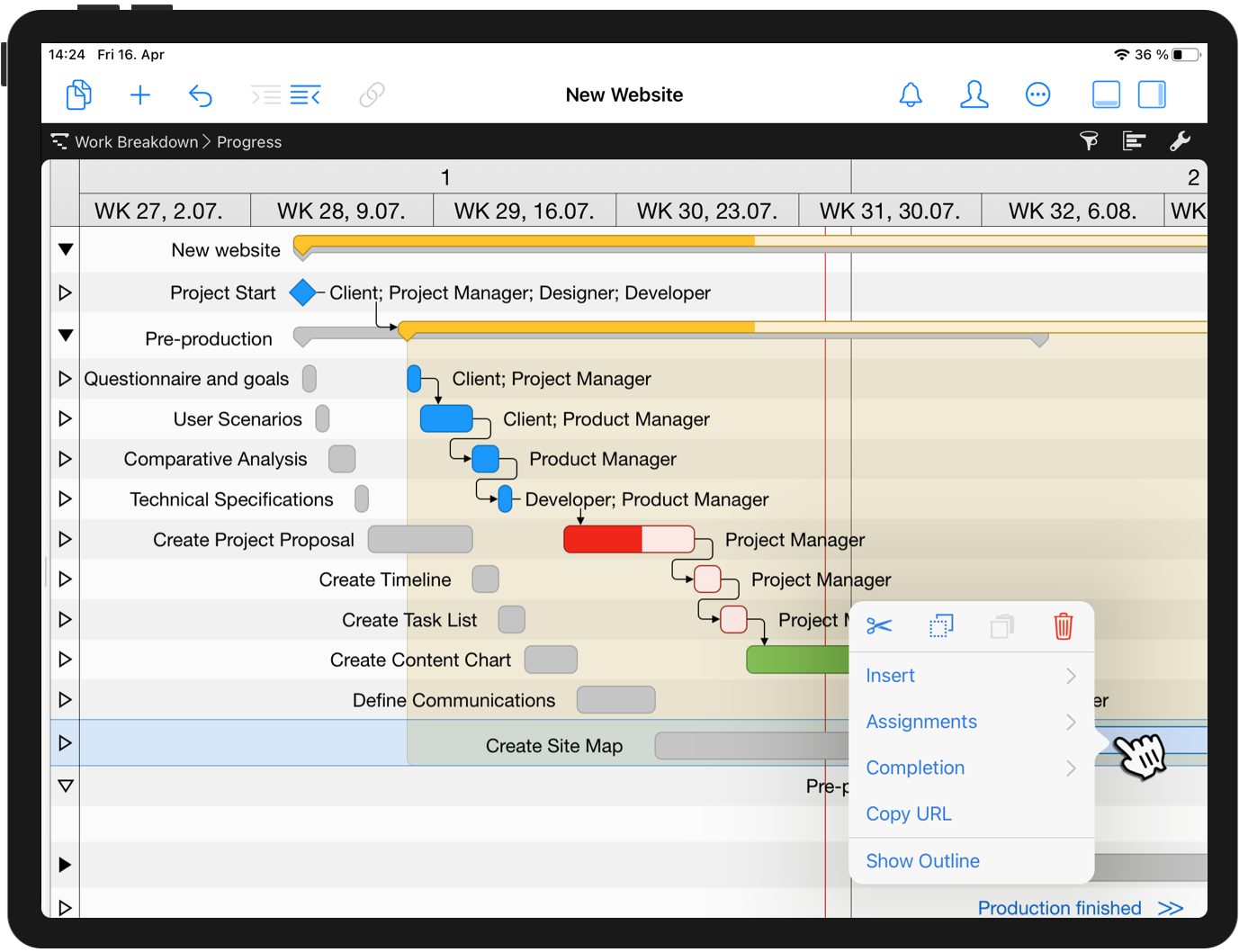Toggle the right side panel view
Image resolution: width=1239 pixels, height=952 pixels.
coord(1152,94)
